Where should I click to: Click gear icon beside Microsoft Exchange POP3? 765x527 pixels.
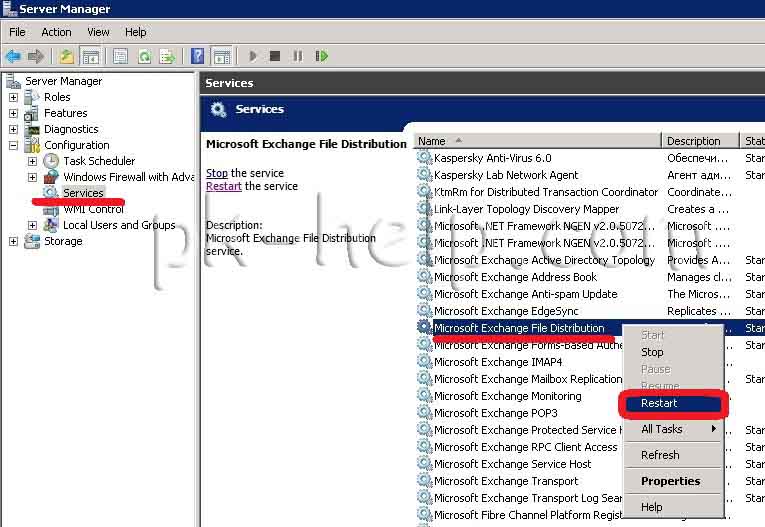point(424,412)
